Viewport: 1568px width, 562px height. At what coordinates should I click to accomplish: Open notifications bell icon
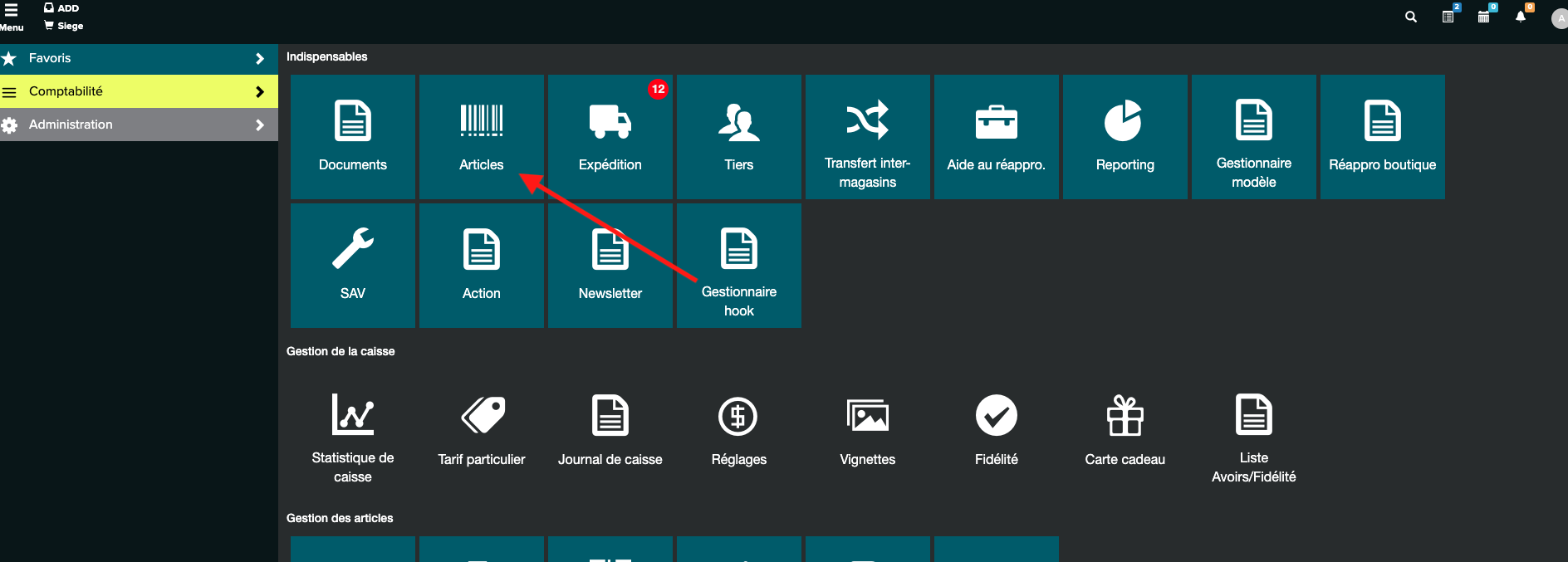tap(1521, 17)
